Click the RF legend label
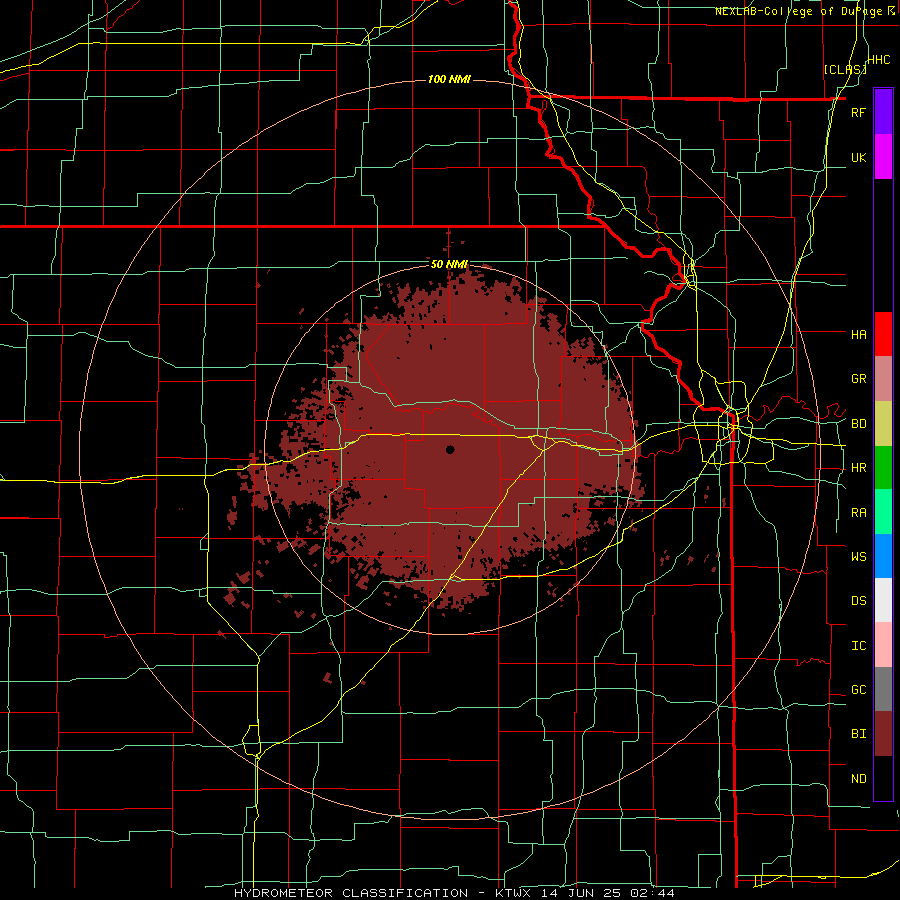The height and width of the screenshot is (900, 900). 858,112
